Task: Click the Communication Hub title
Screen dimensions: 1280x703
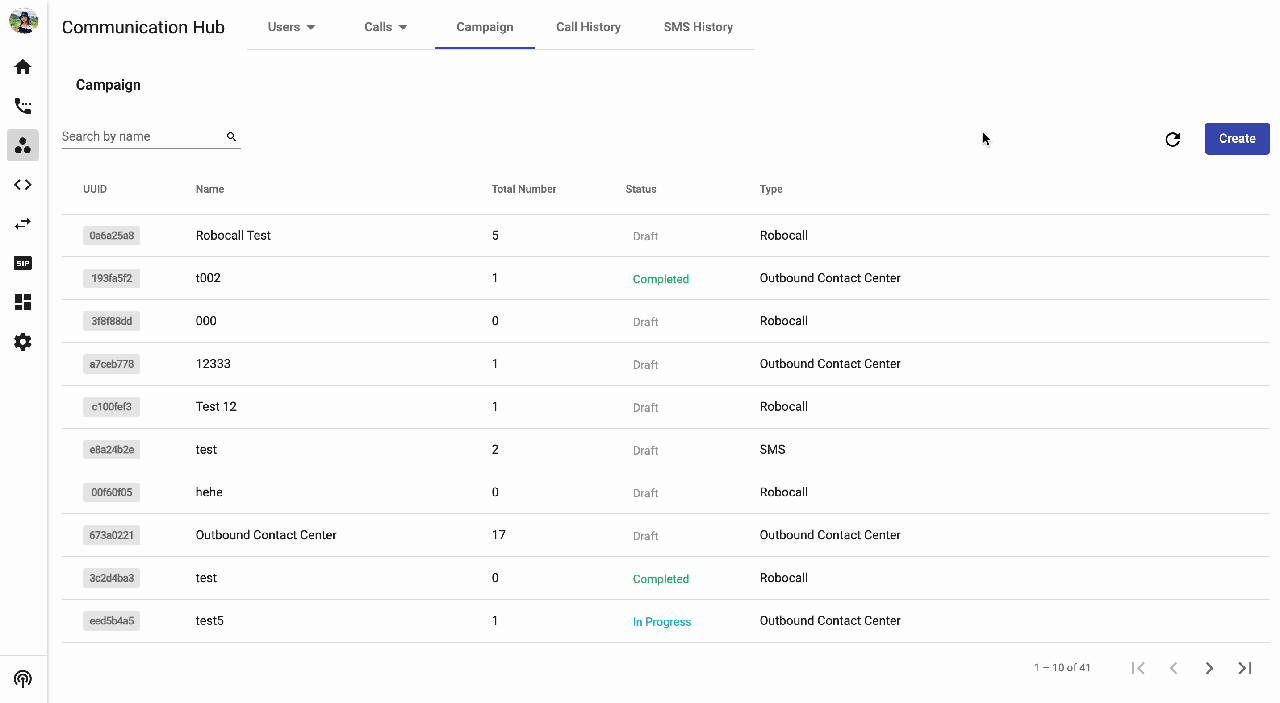Action: point(143,27)
